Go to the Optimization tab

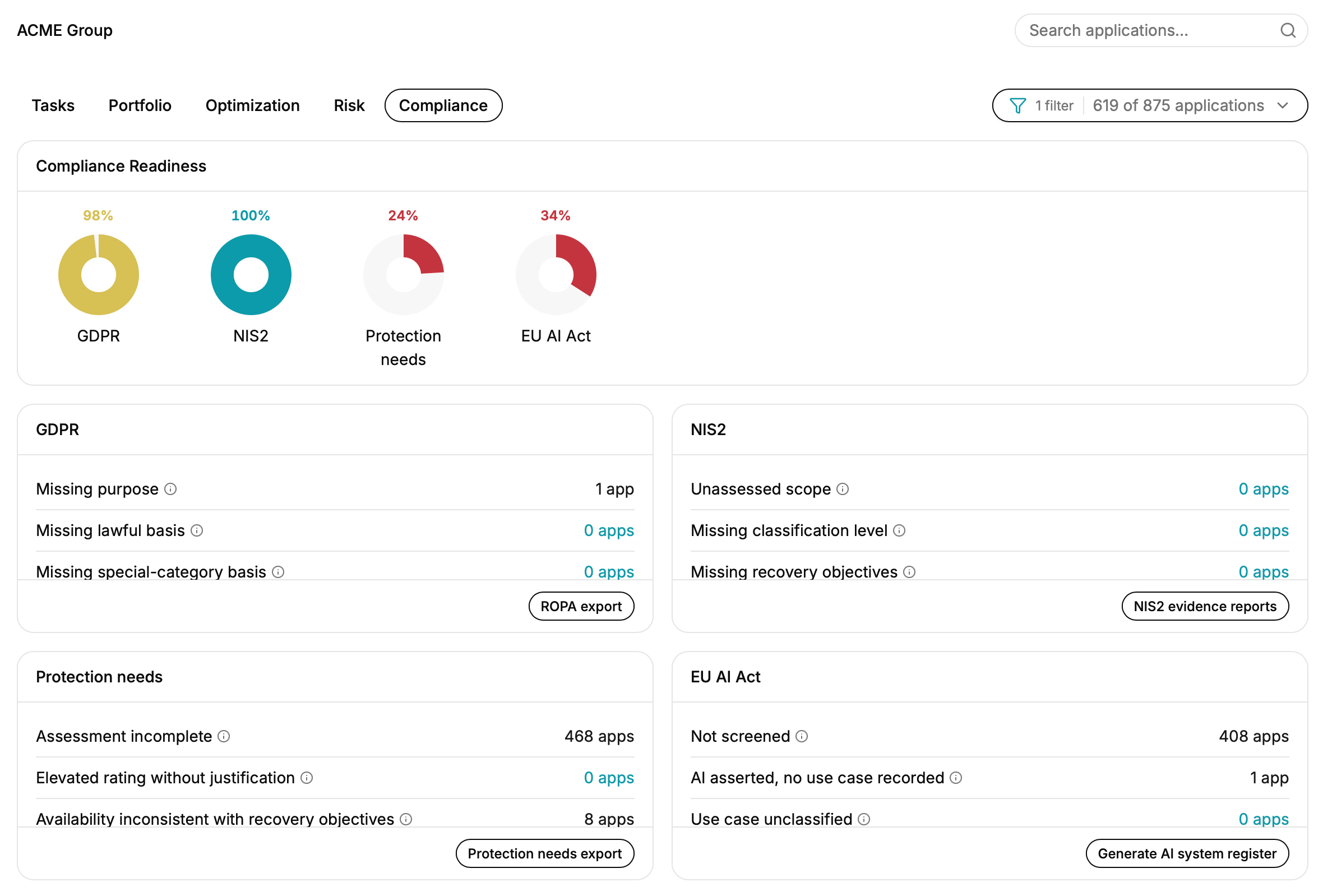pyautogui.click(x=252, y=105)
